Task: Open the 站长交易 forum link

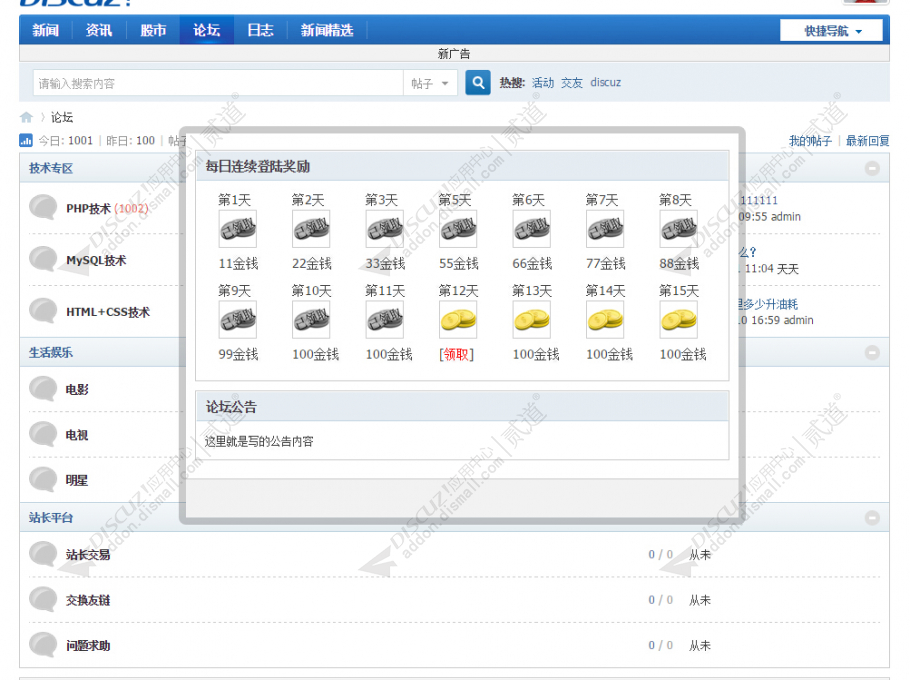Action: 88,555
